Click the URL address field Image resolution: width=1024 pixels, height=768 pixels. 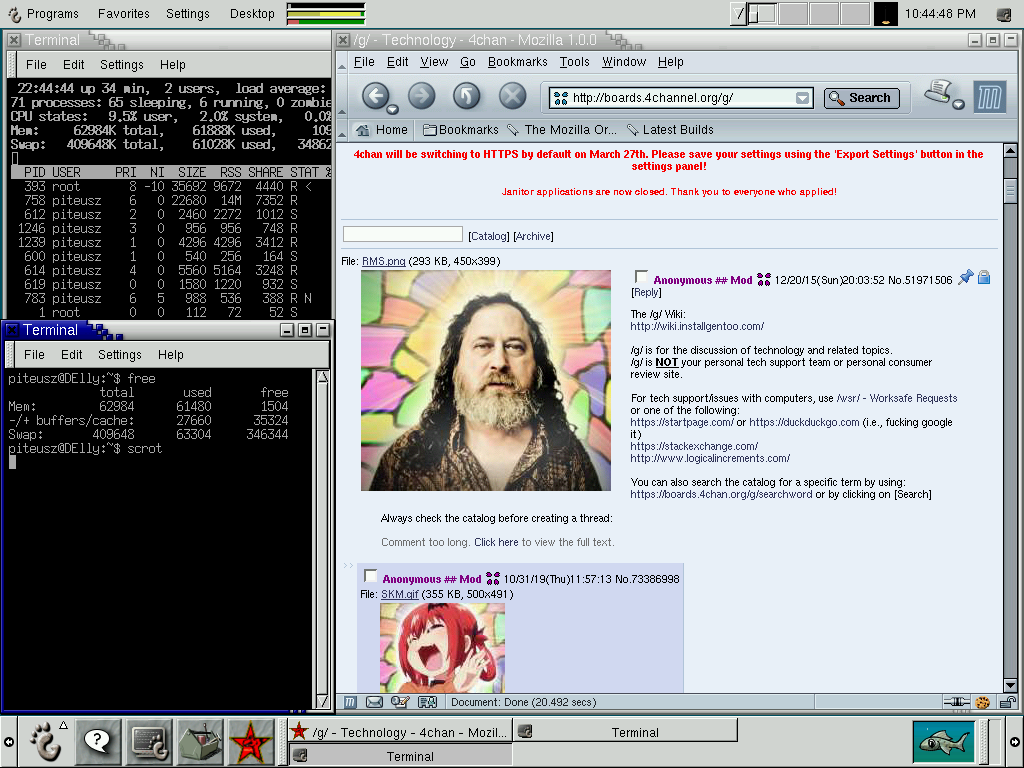[681, 98]
